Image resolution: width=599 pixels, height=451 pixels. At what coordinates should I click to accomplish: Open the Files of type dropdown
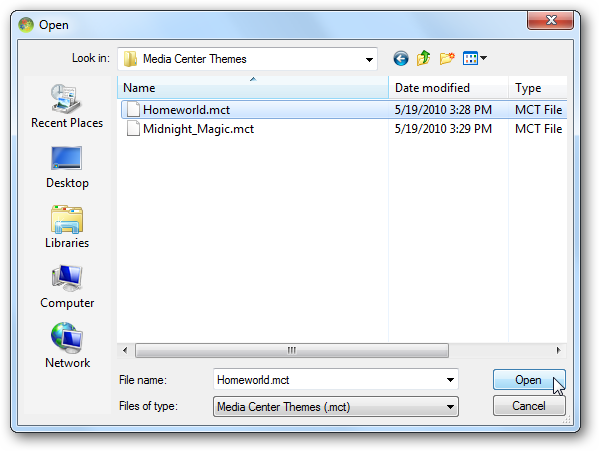pos(336,407)
